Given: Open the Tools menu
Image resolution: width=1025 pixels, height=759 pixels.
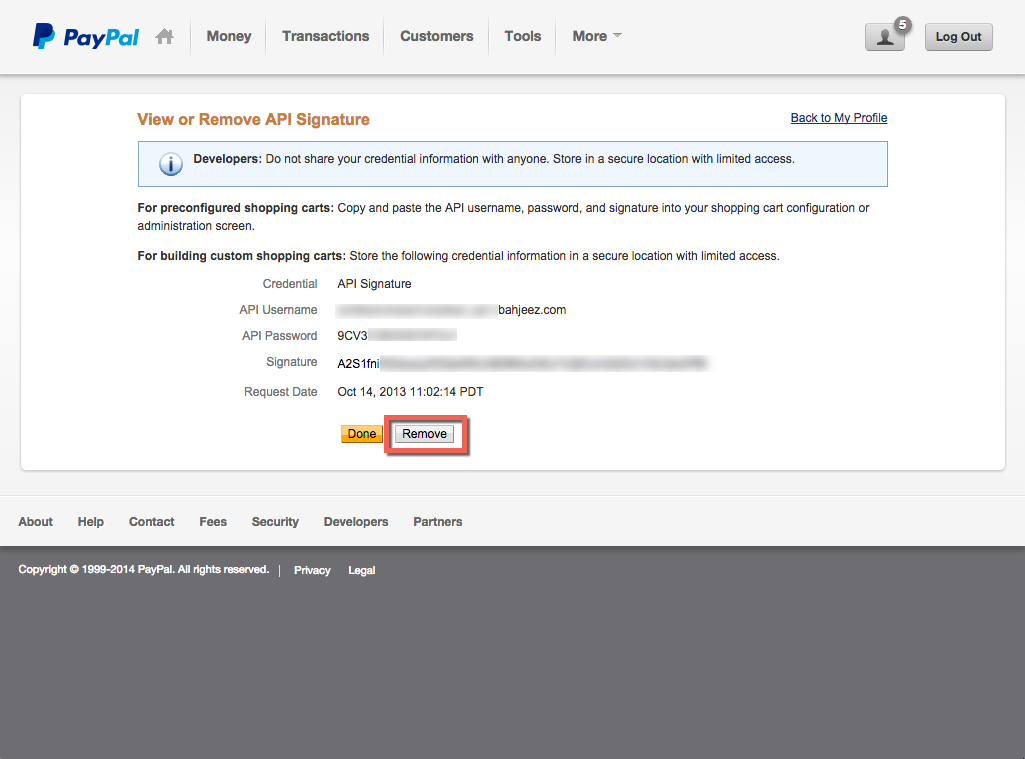Looking at the screenshot, I should point(523,36).
